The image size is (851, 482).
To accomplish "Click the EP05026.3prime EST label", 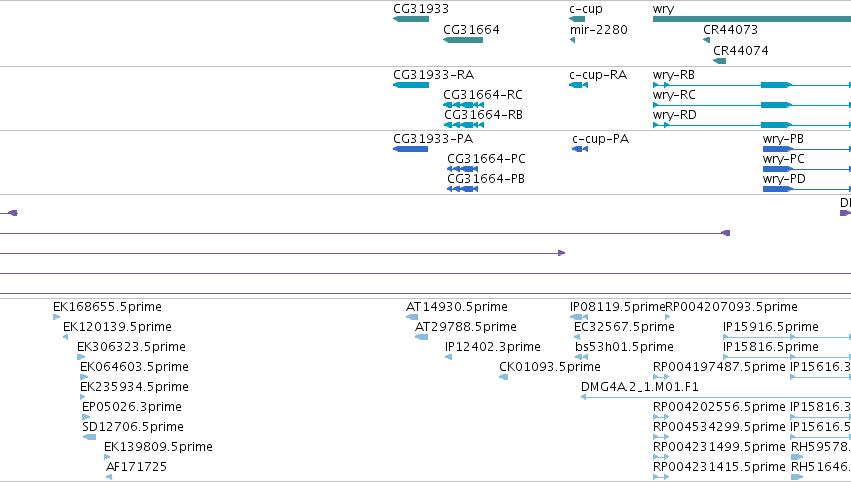I will click(x=131, y=407).
